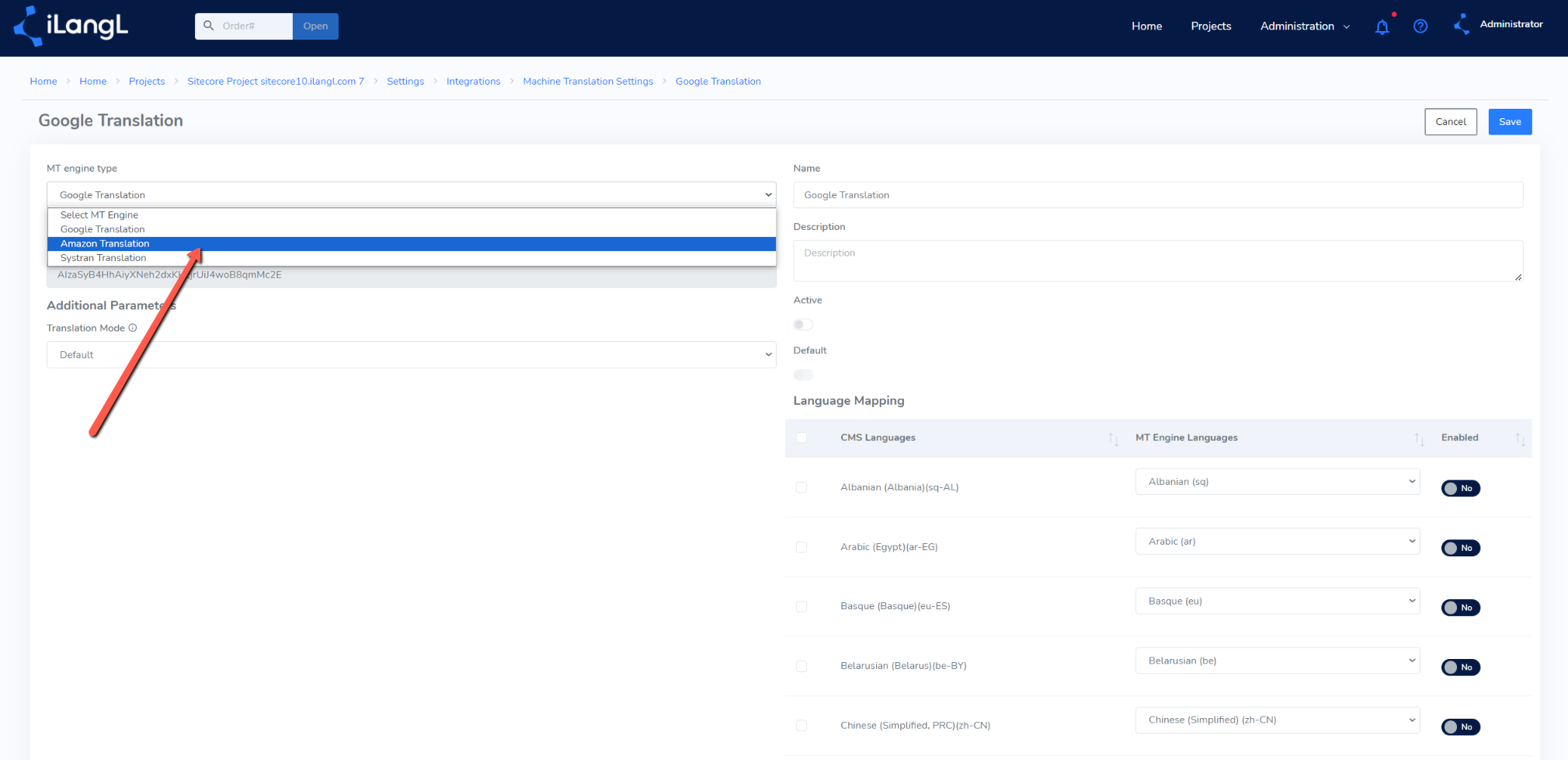Click the Albanian (Albania)(sq-AL) label
This screenshot has height=760, width=1568.
tap(899, 488)
